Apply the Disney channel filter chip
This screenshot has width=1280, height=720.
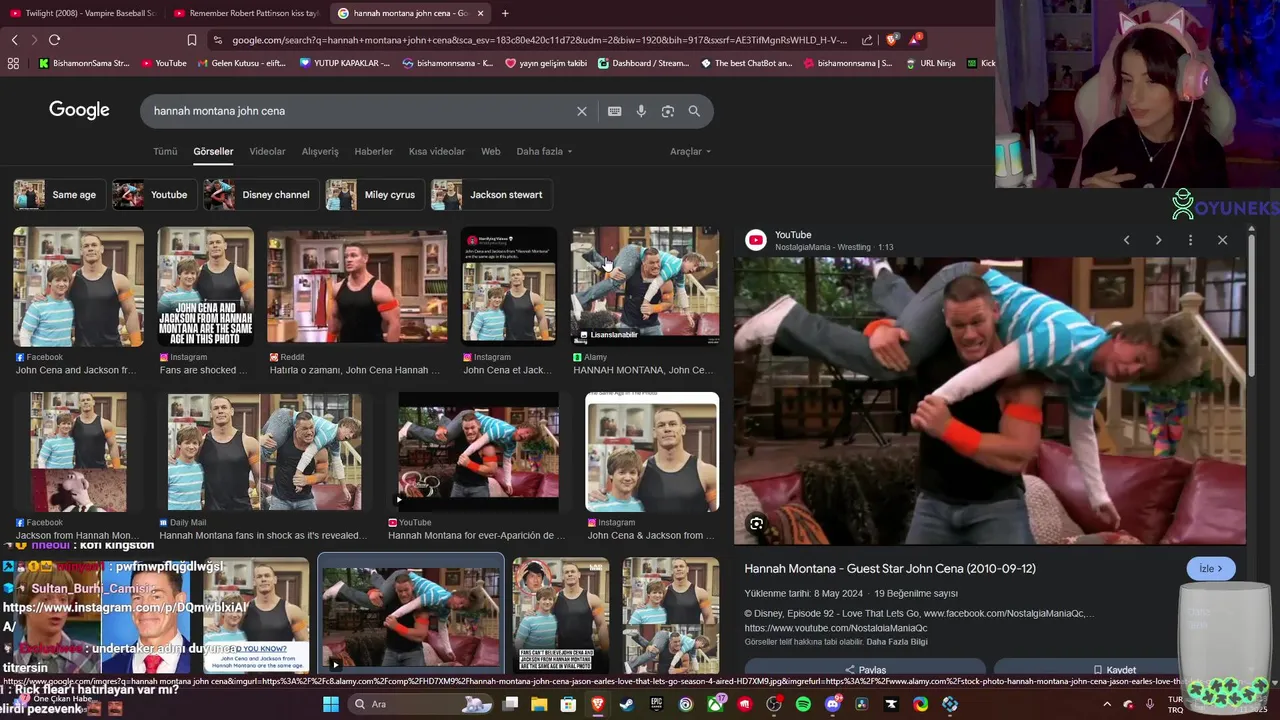[x=261, y=194]
